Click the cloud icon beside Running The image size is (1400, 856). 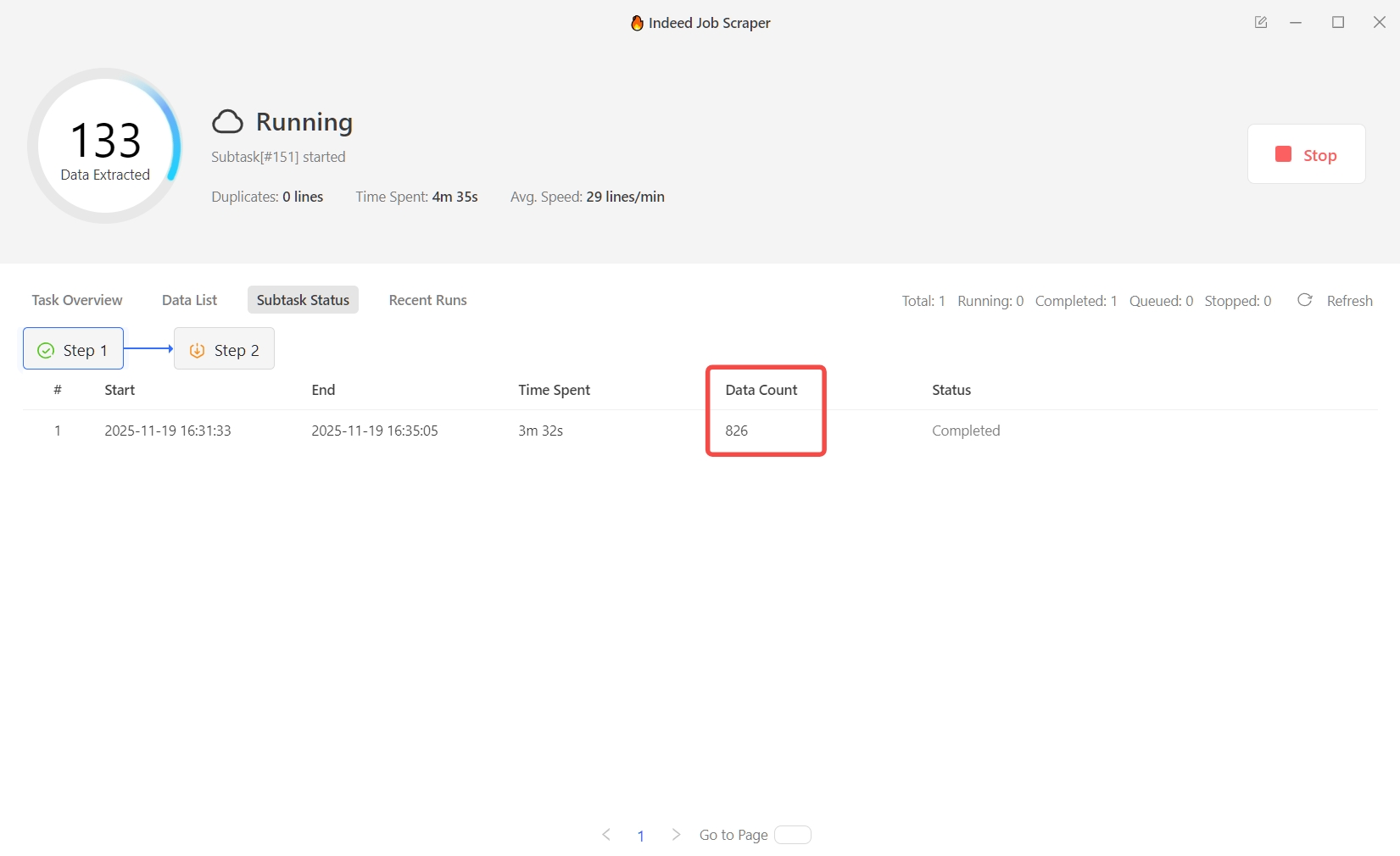[x=227, y=122]
